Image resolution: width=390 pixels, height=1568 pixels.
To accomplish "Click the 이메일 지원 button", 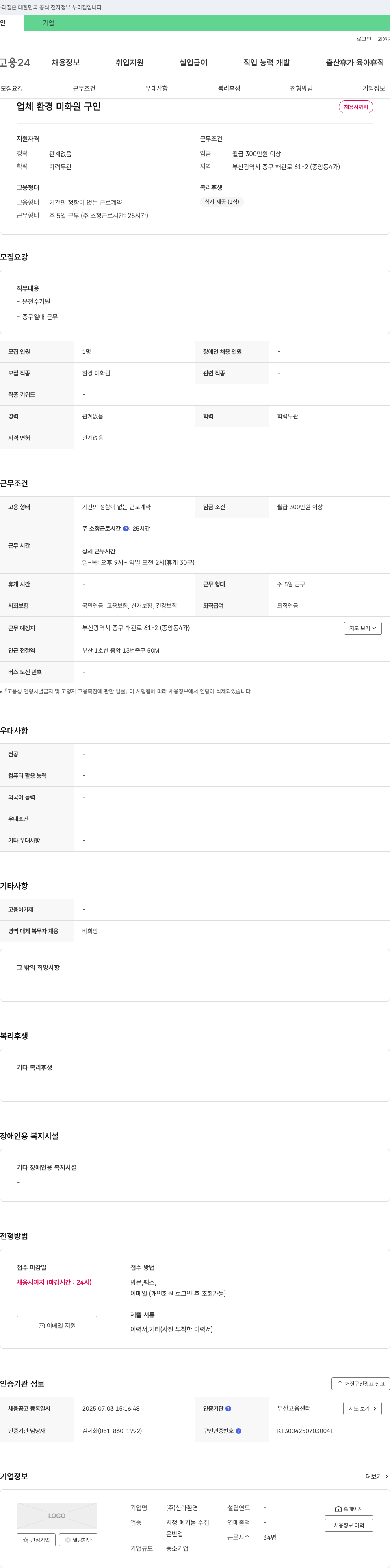I will (57, 1326).
